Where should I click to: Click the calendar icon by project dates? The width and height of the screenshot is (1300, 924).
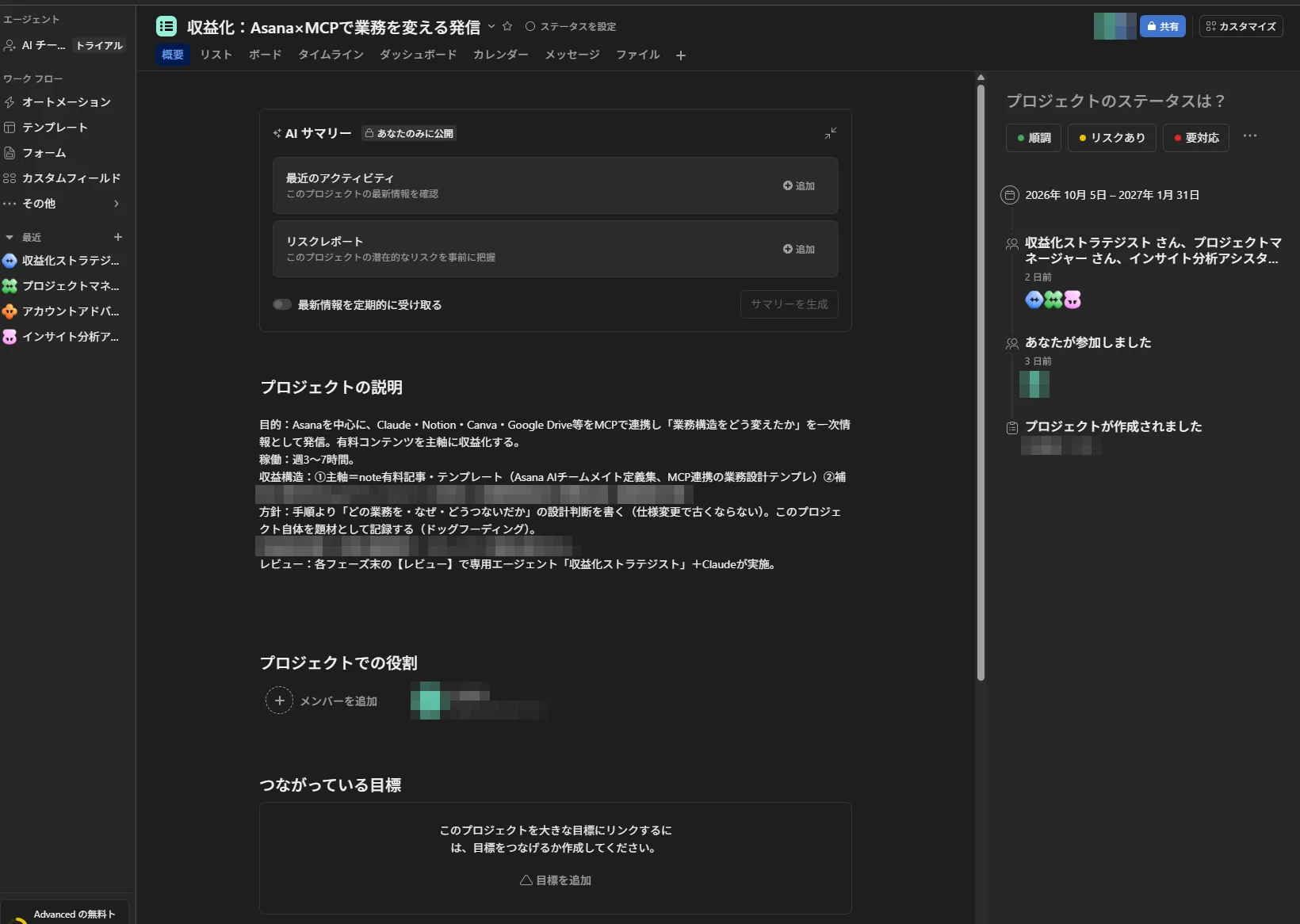point(1010,195)
